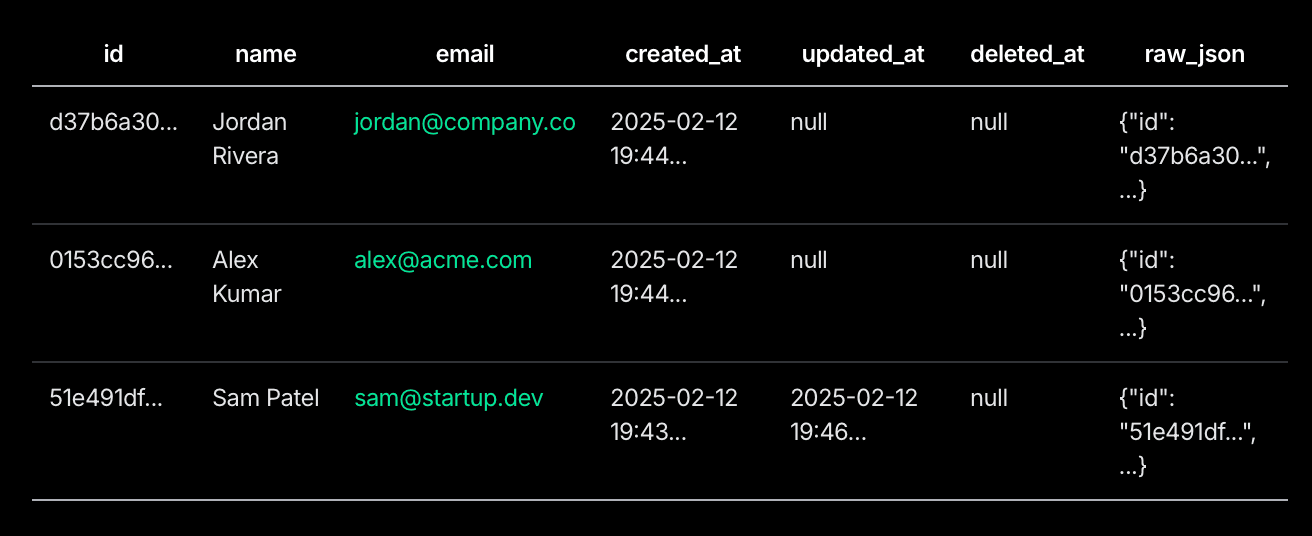Click the Sam Patel name cell
Viewport: 1312px width, 536px height.
point(265,398)
